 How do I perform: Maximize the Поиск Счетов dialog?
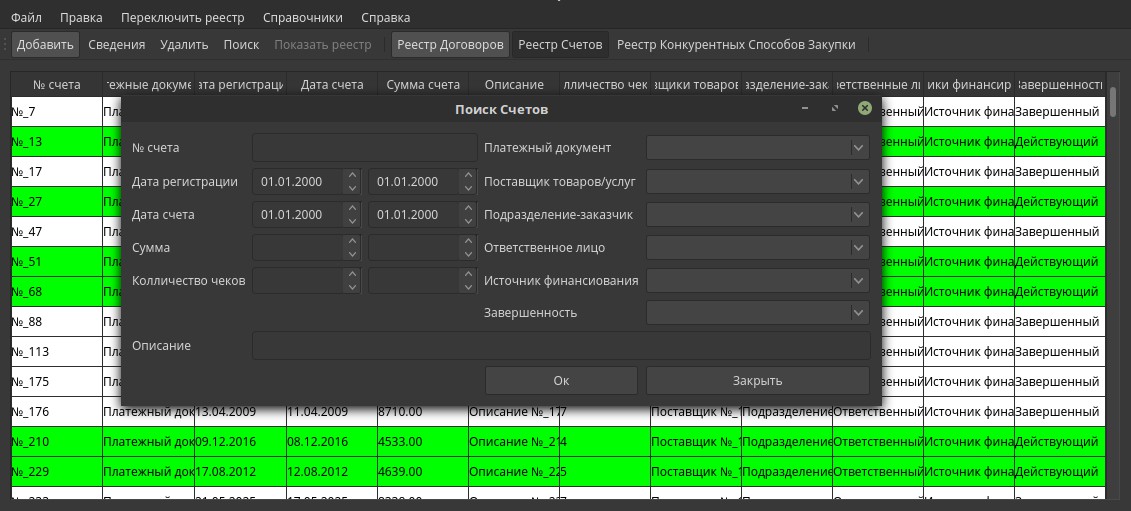coord(835,108)
